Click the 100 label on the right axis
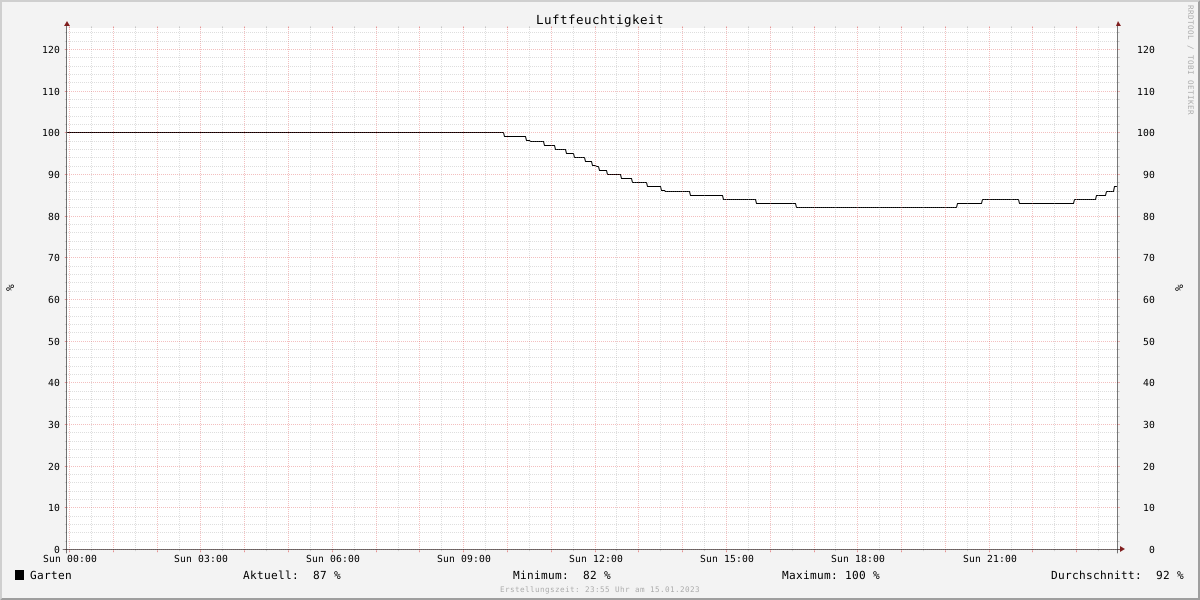The image size is (1200, 600). [1146, 133]
